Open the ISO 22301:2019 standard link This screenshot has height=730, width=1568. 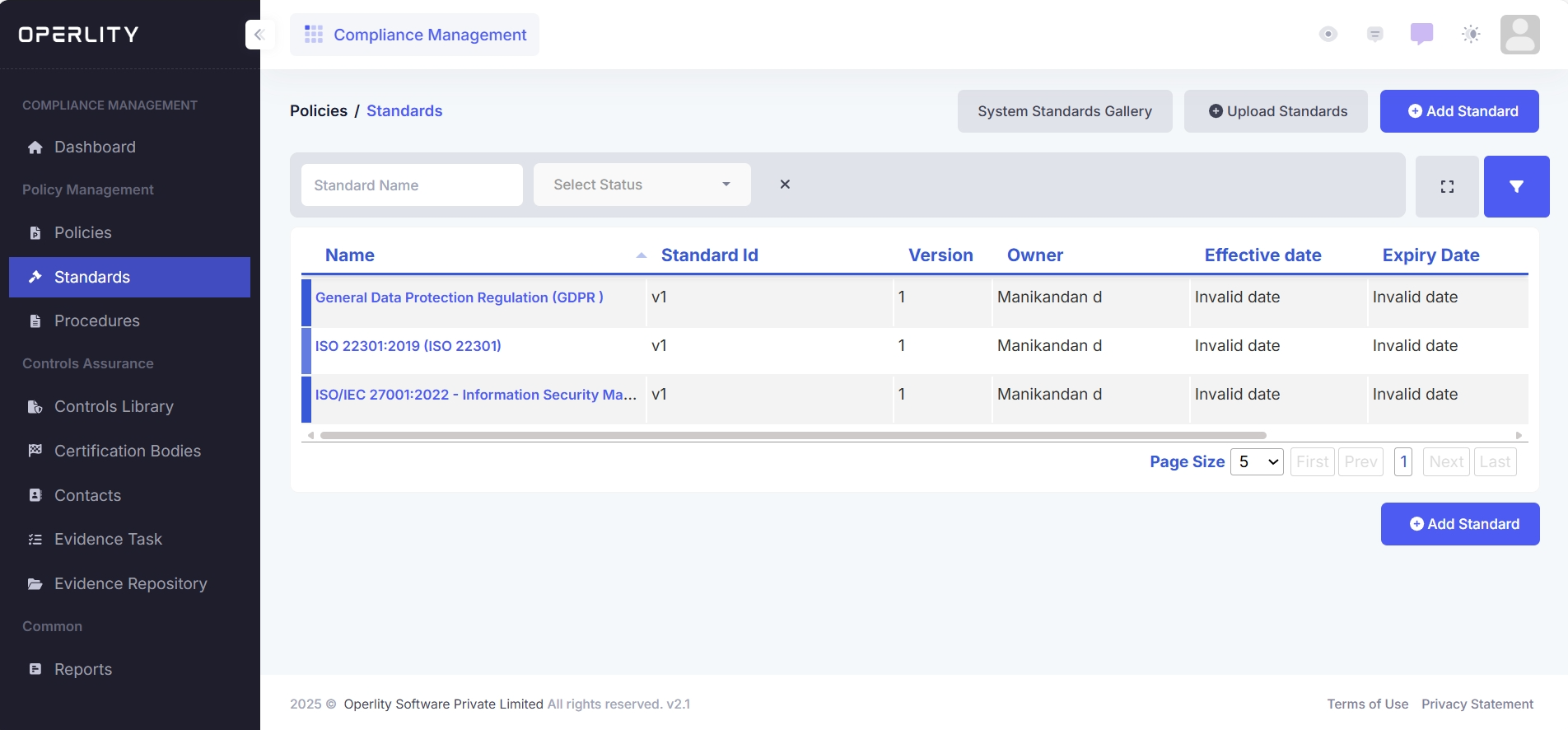click(x=408, y=346)
